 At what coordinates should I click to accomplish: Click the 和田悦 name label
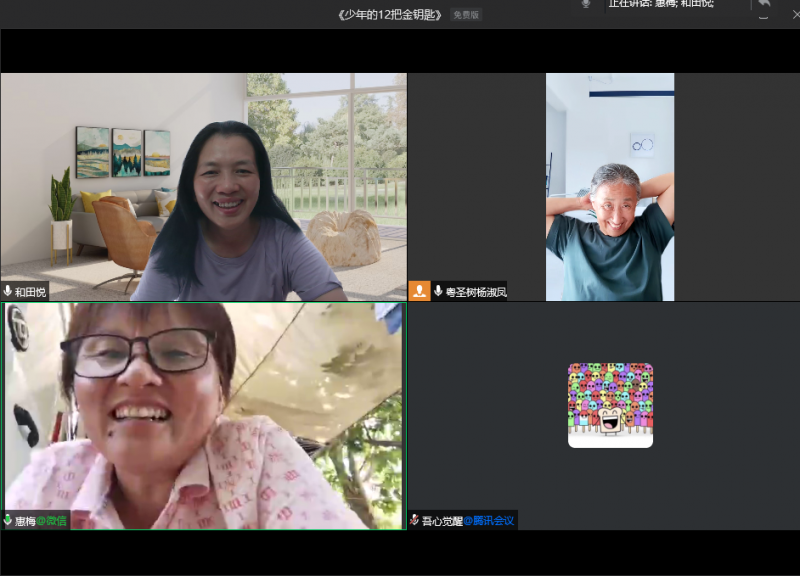click(x=30, y=292)
